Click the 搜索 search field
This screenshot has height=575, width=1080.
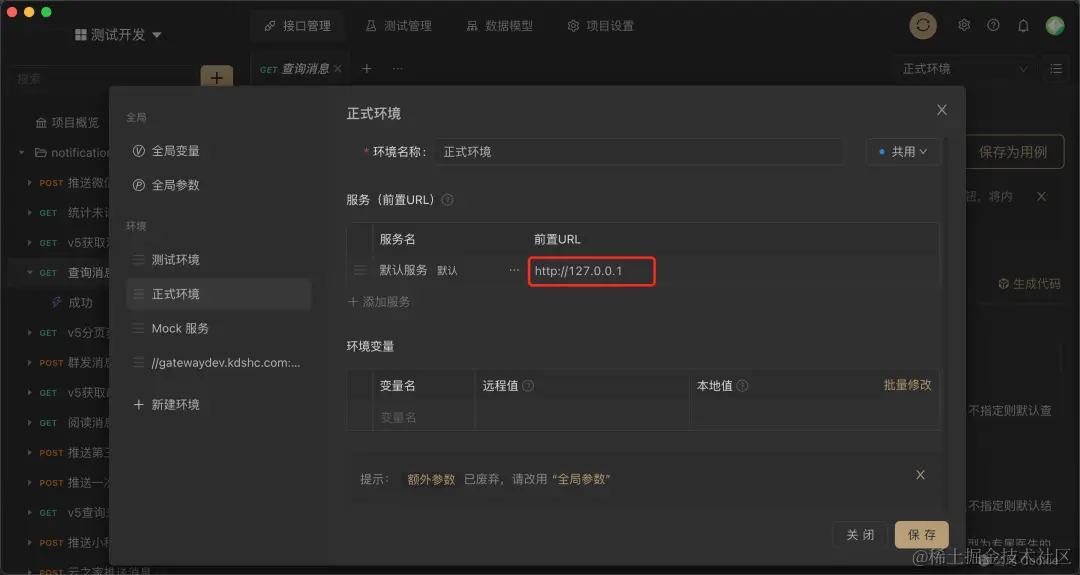coord(103,79)
